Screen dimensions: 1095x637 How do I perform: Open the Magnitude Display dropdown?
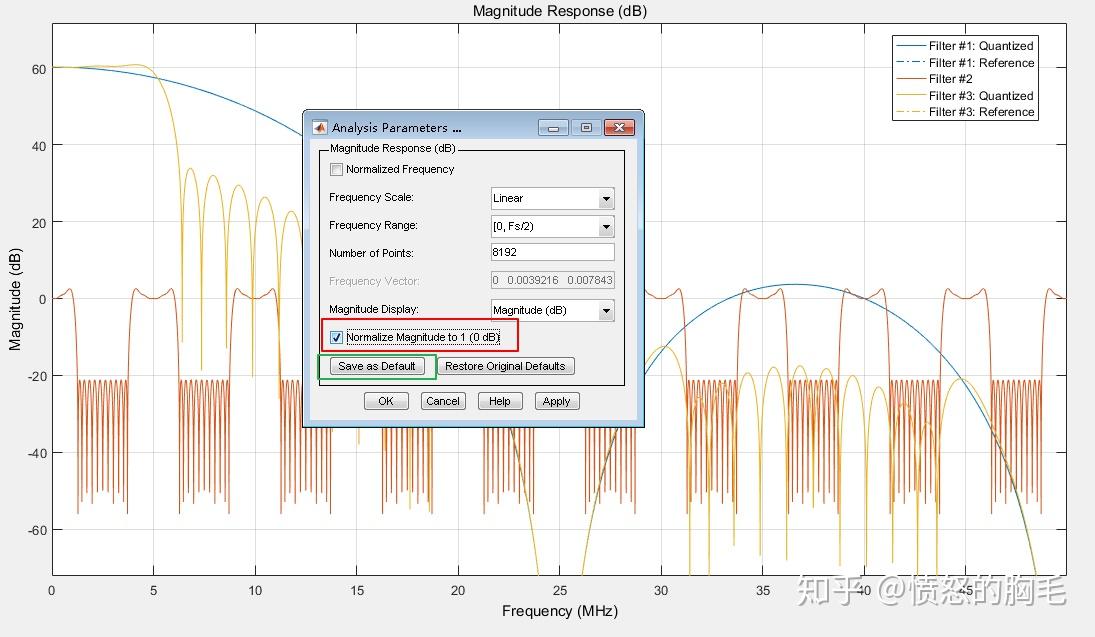tap(606, 310)
